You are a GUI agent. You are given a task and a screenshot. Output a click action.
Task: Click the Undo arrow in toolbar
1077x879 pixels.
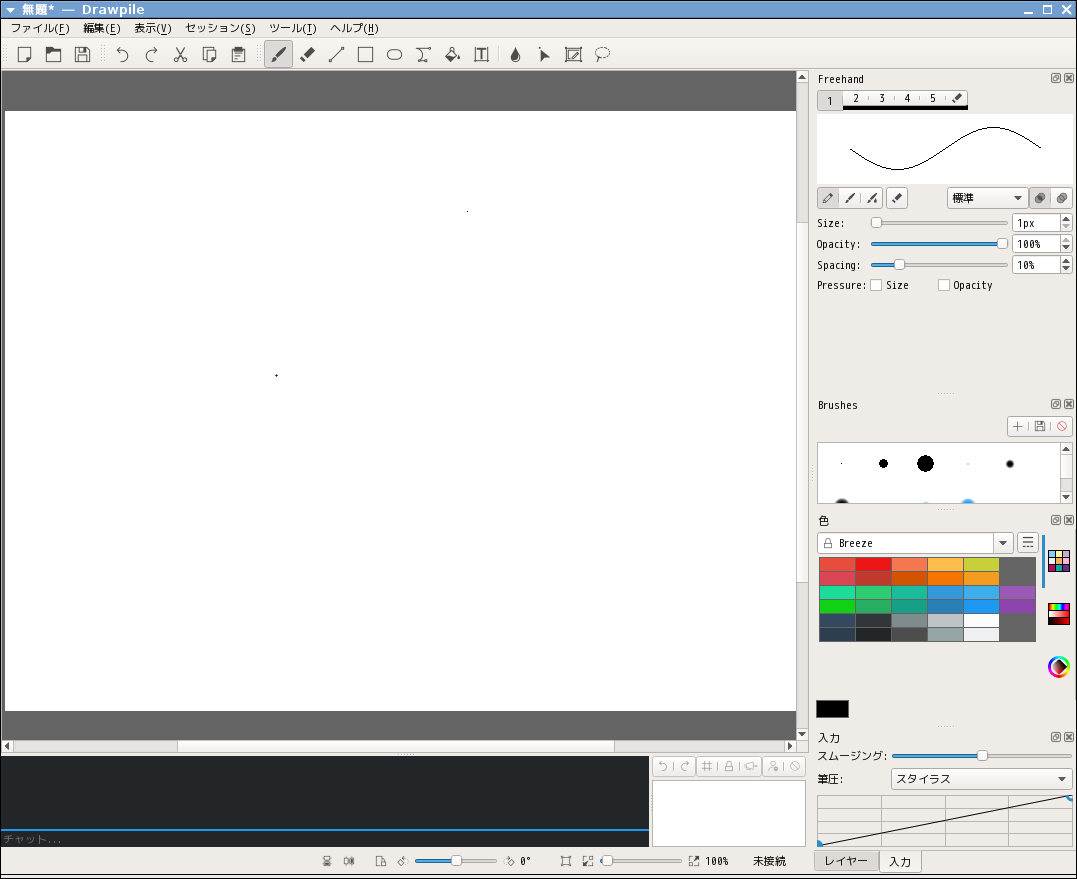[122, 55]
